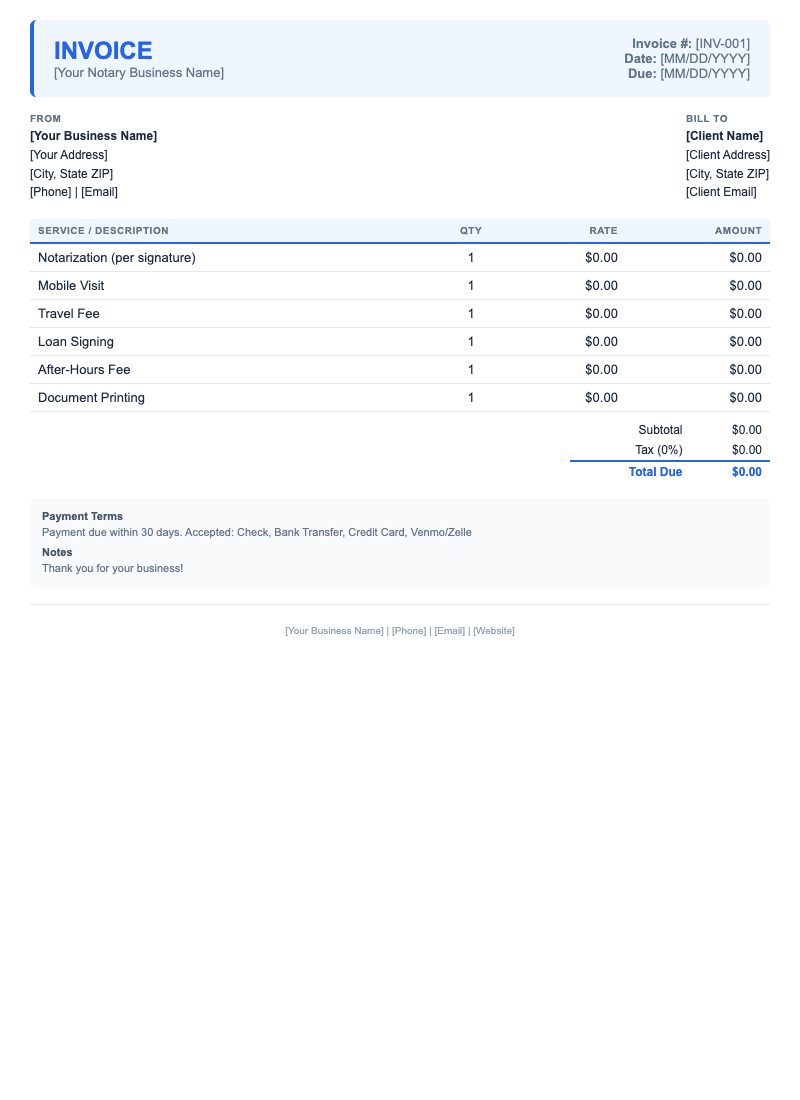Select the Payment due within 30 days text
This screenshot has width=800, height=1100.
pyautogui.click(x=257, y=532)
